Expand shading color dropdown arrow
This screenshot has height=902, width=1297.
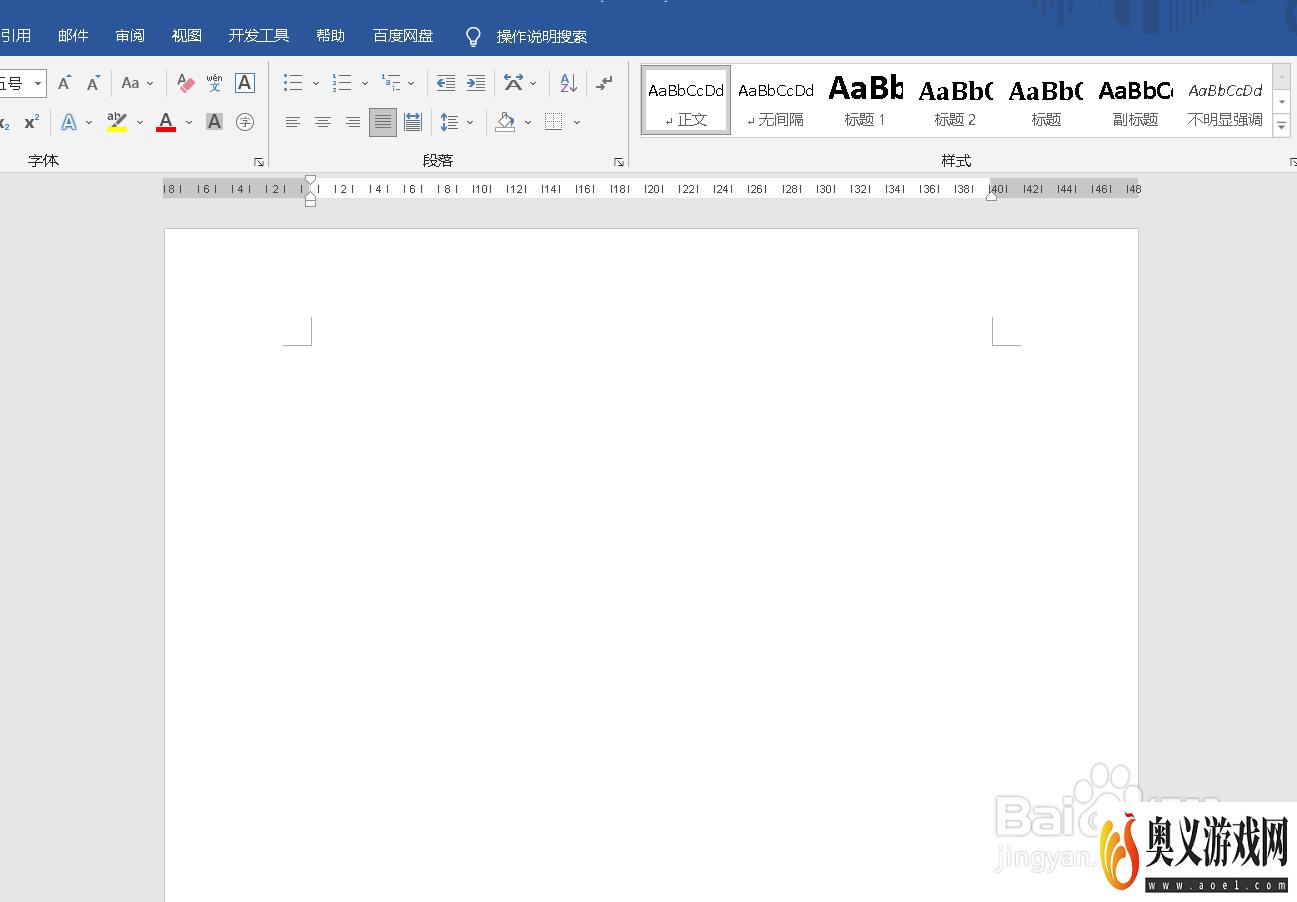528,123
